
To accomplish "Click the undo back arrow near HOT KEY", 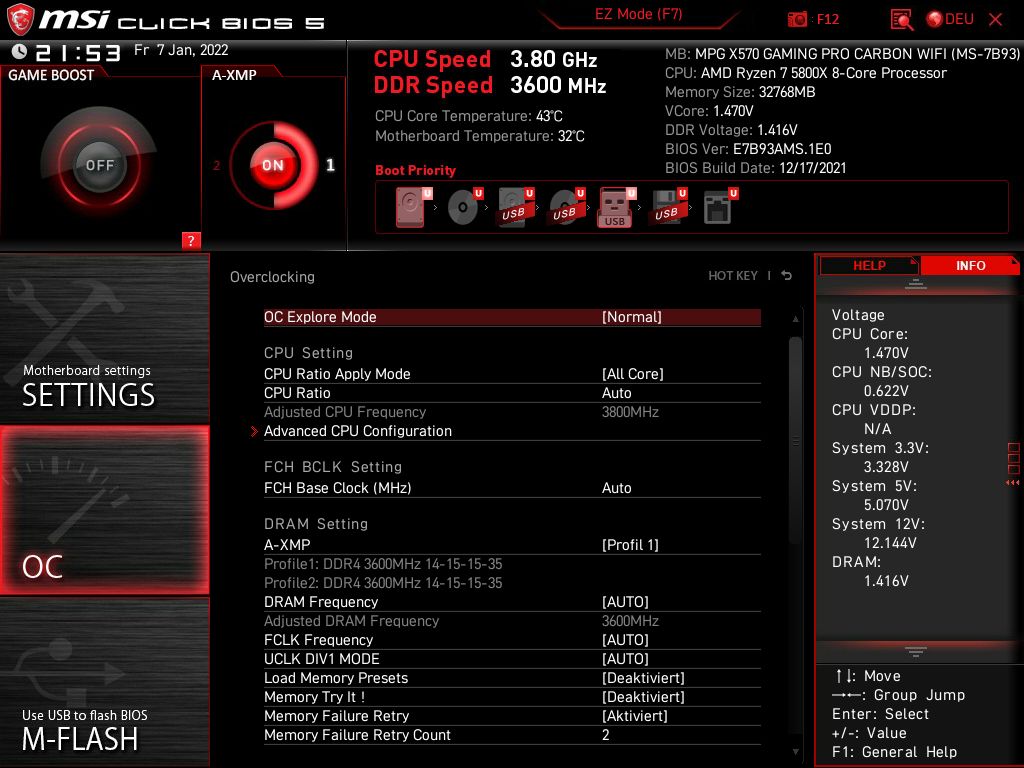I will 787,276.
